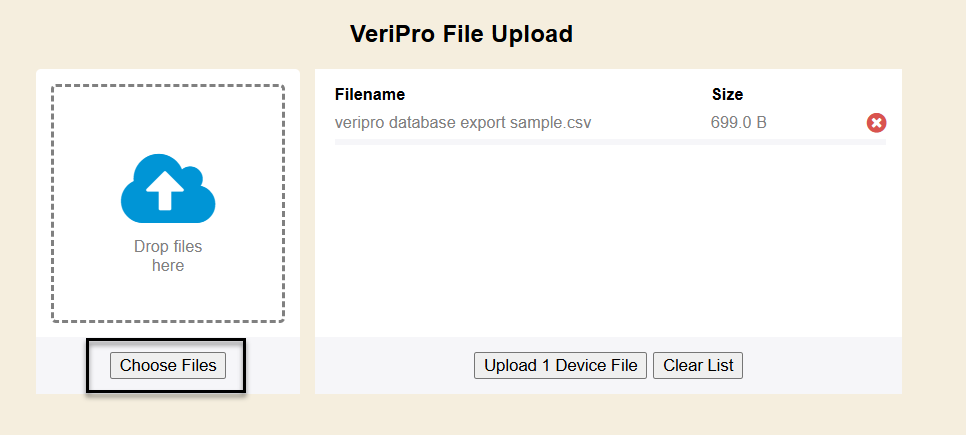966x435 pixels.
Task: Click the VeriPro File Upload heading
Action: point(461,34)
